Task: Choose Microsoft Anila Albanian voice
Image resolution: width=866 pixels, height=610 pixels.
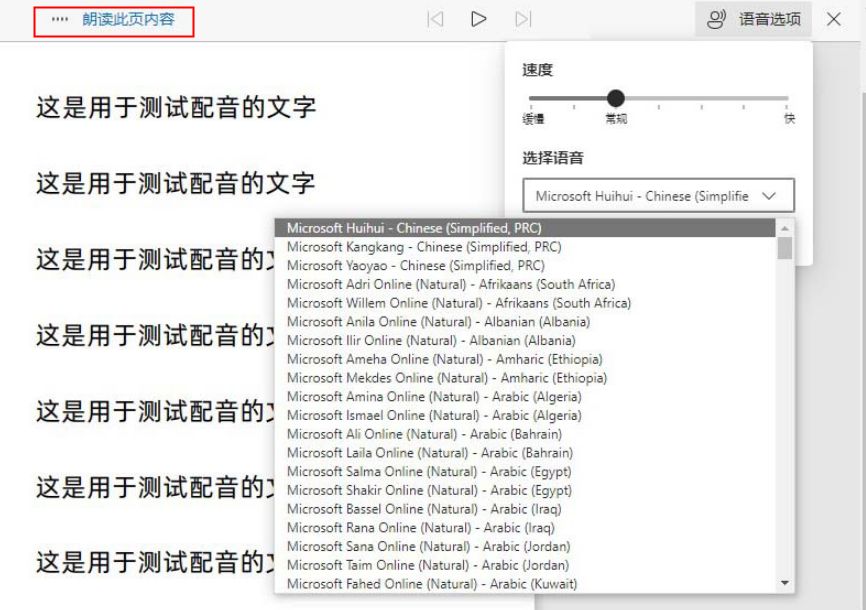Action: click(525, 322)
